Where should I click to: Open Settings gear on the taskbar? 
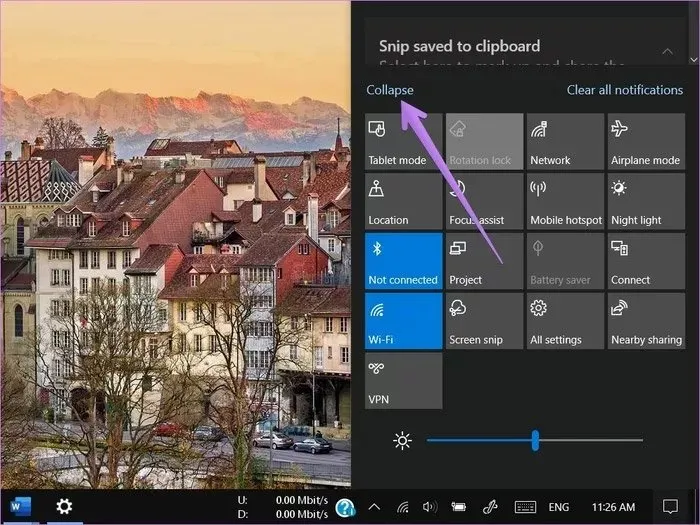coord(64,507)
